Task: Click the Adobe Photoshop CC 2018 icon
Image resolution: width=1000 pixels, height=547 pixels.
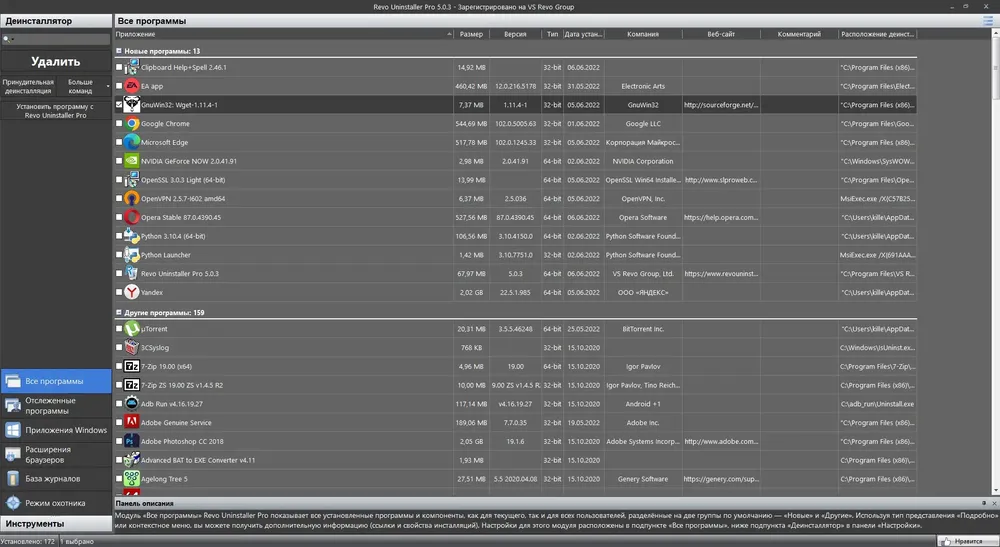Action: (x=131, y=441)
